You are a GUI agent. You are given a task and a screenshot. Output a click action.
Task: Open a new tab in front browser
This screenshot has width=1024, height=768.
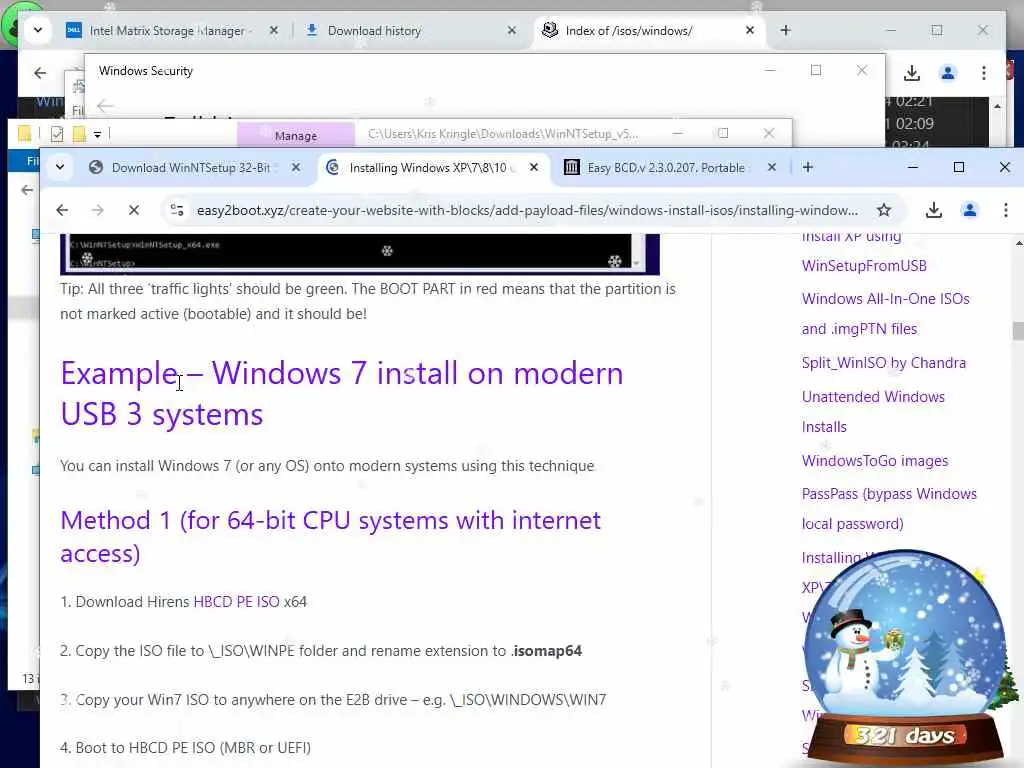[808, 168]
